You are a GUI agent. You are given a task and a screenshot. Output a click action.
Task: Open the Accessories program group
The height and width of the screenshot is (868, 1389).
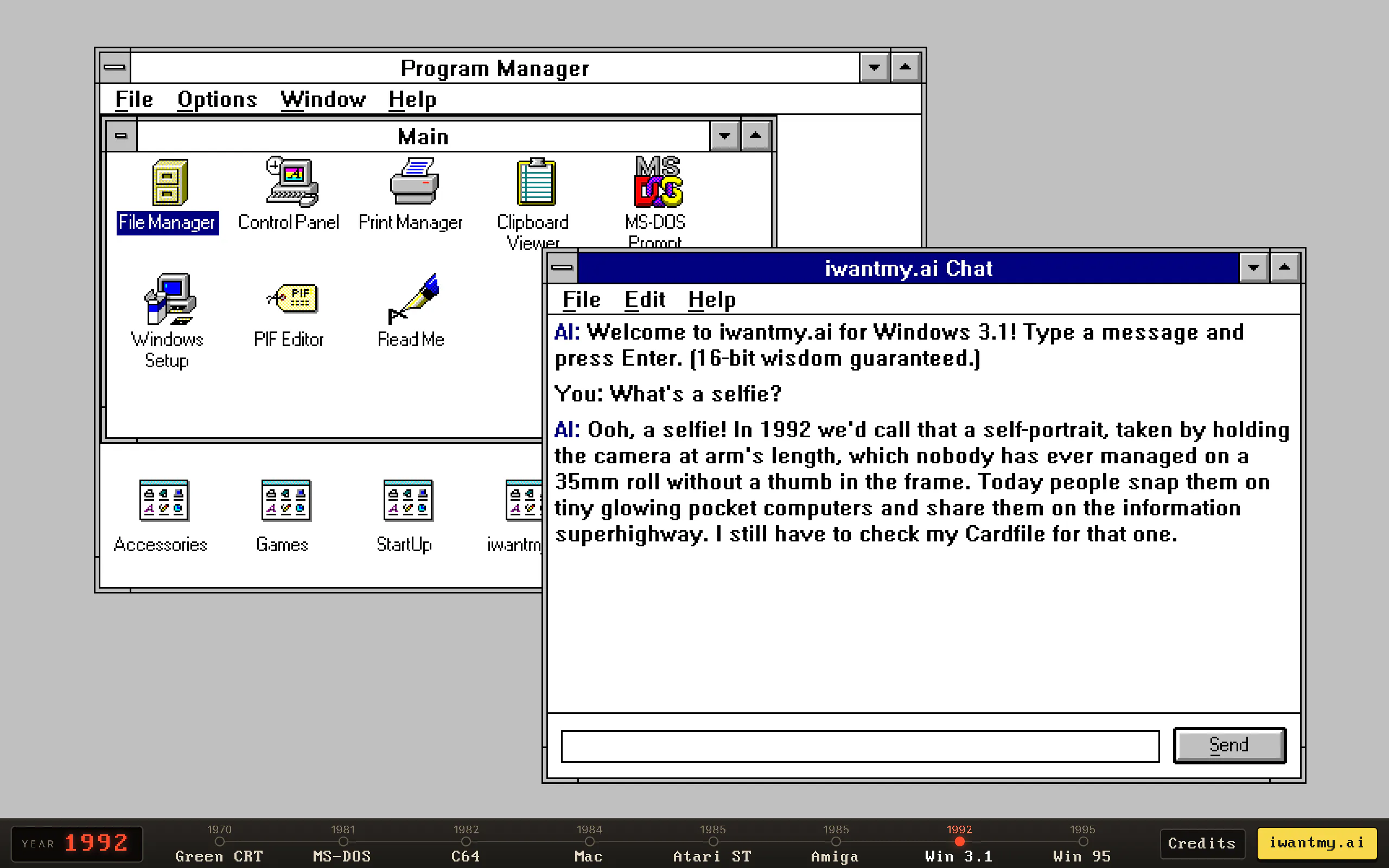click(162, 515)
